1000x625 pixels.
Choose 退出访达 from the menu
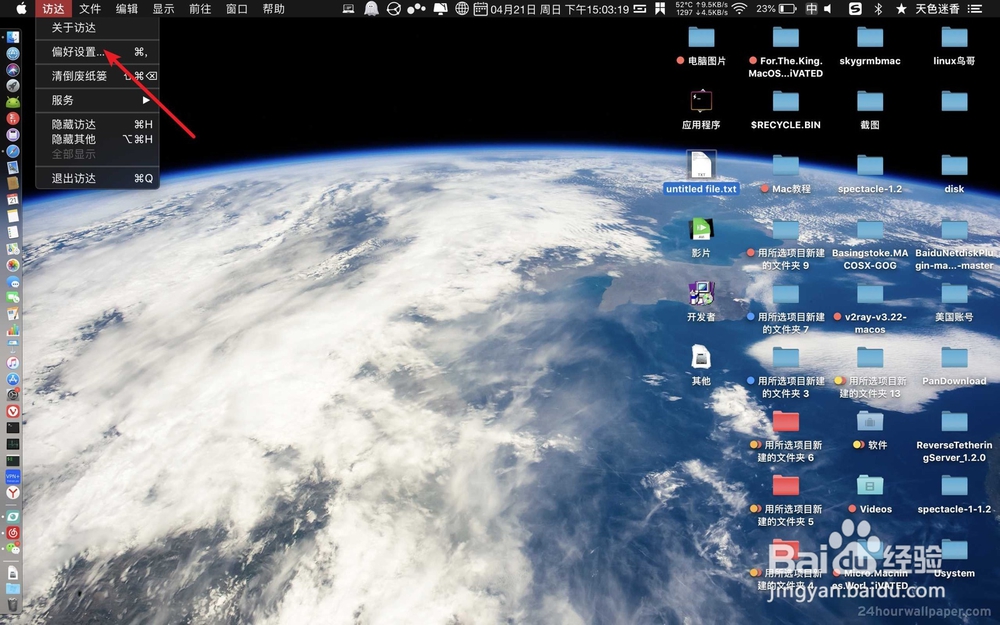97,179
